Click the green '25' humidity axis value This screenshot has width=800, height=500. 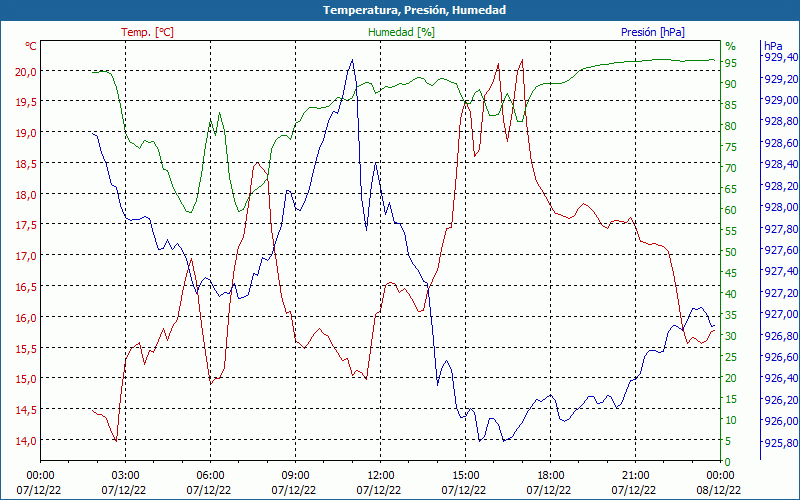731,357
